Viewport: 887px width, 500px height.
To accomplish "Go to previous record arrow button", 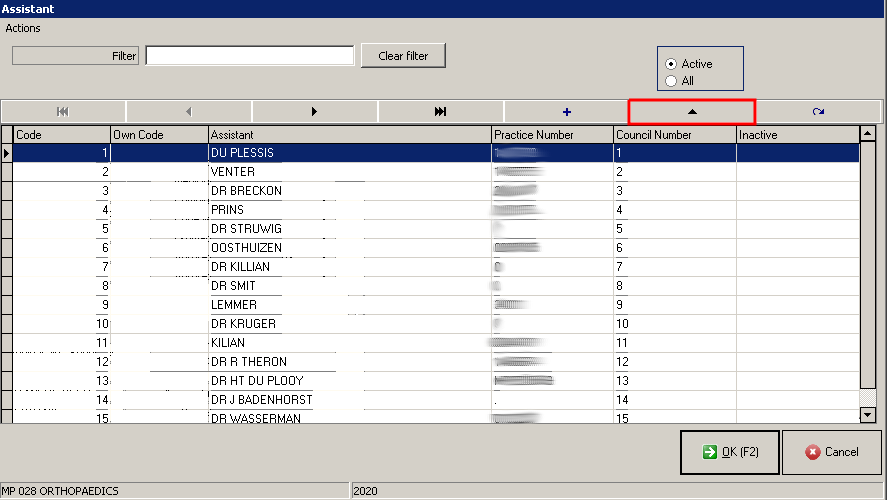I will [x=189, y=112].
